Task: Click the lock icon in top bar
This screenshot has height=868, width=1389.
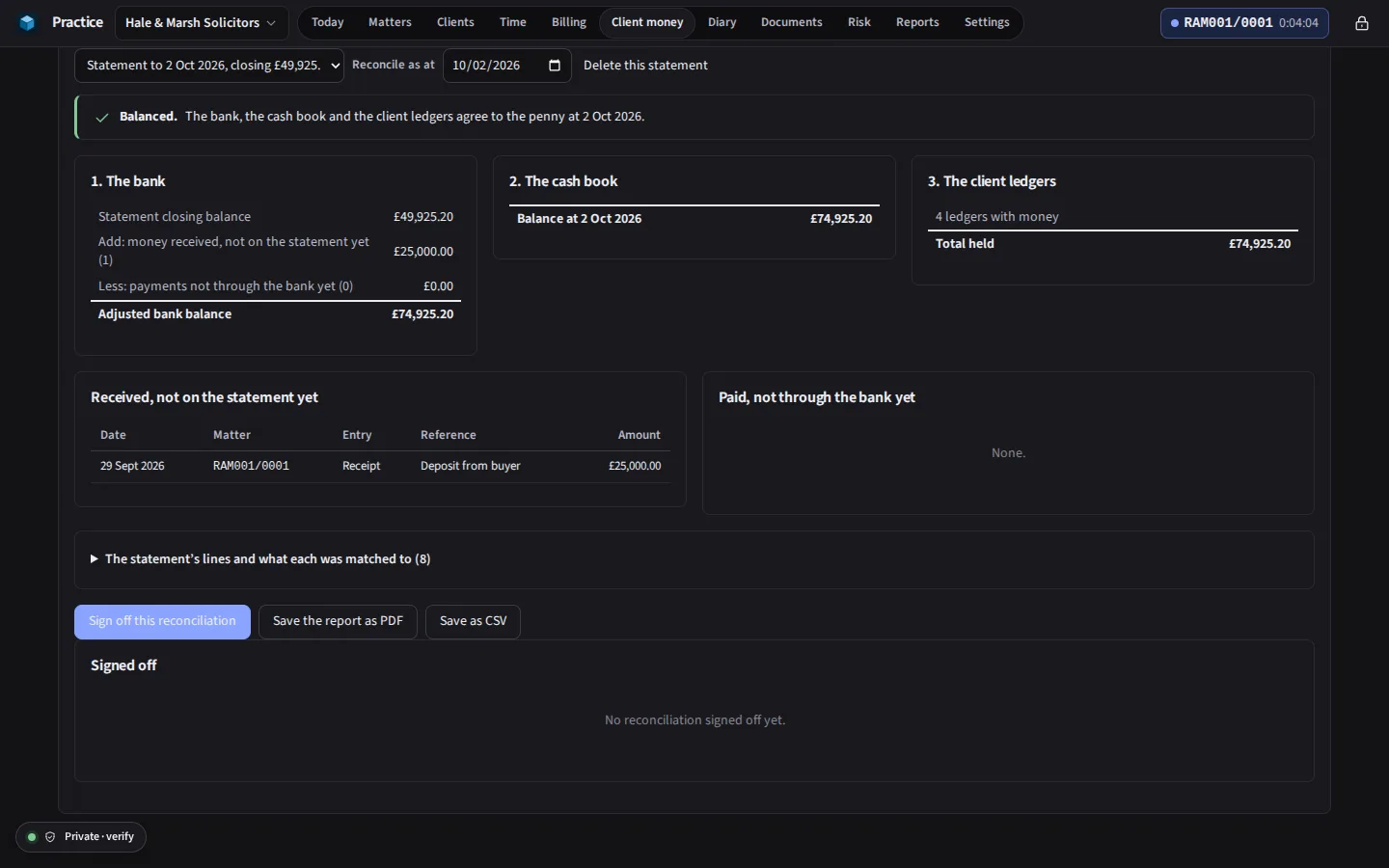Action: click(x=1362, y=23)
